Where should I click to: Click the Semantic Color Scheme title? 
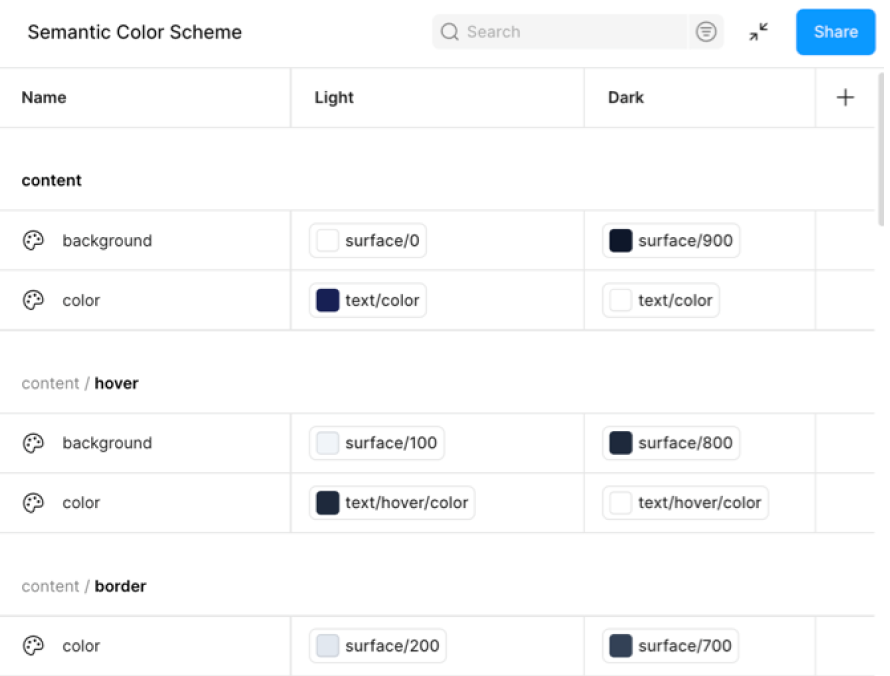click(x=135, y=32)
